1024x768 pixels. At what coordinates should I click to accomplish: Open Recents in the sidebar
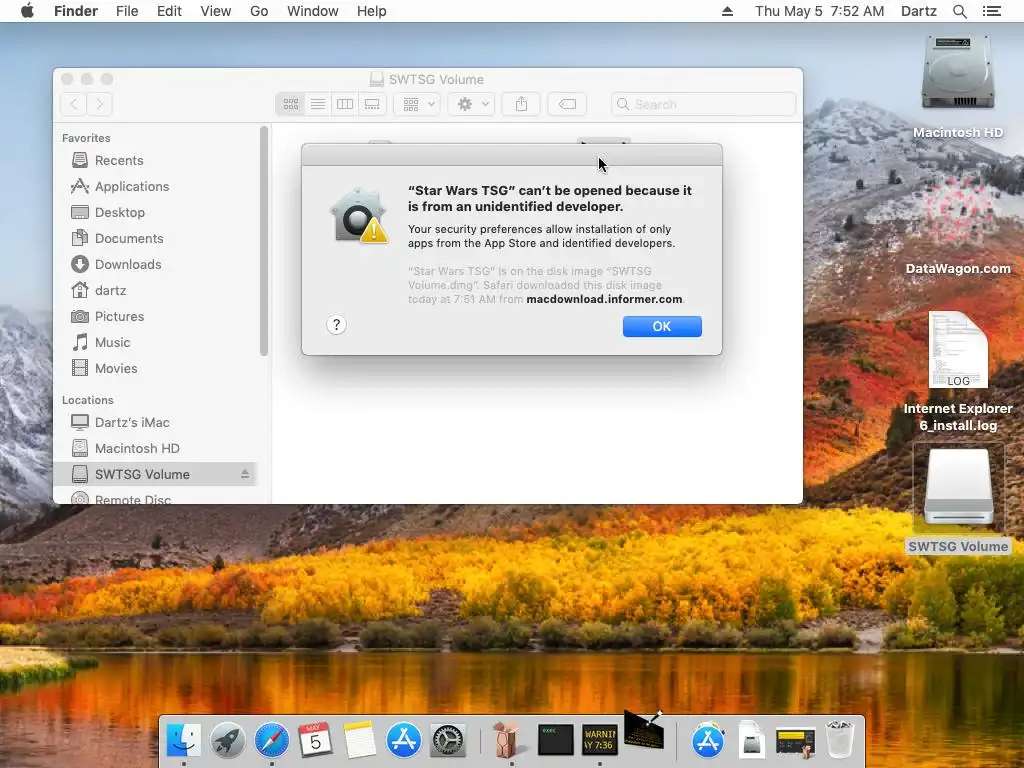[x=157, y=160]
